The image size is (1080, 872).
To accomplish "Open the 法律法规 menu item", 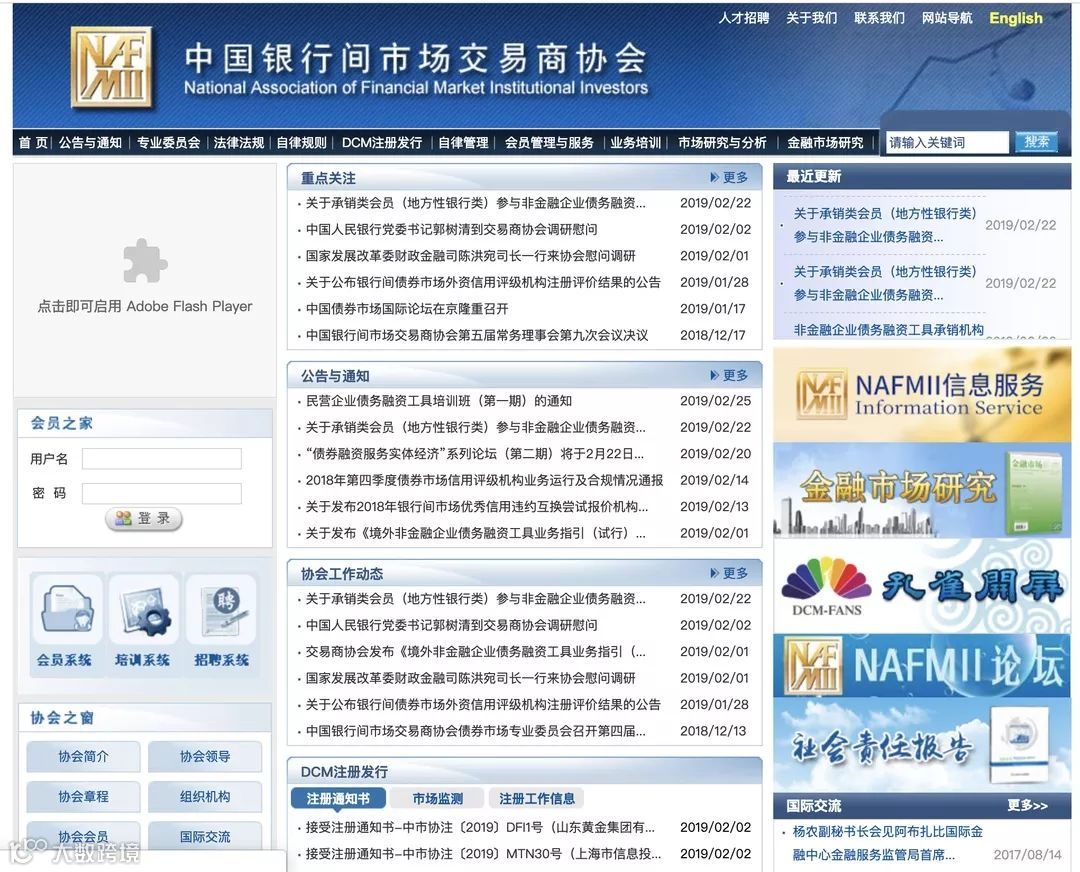I will (238, 143).
